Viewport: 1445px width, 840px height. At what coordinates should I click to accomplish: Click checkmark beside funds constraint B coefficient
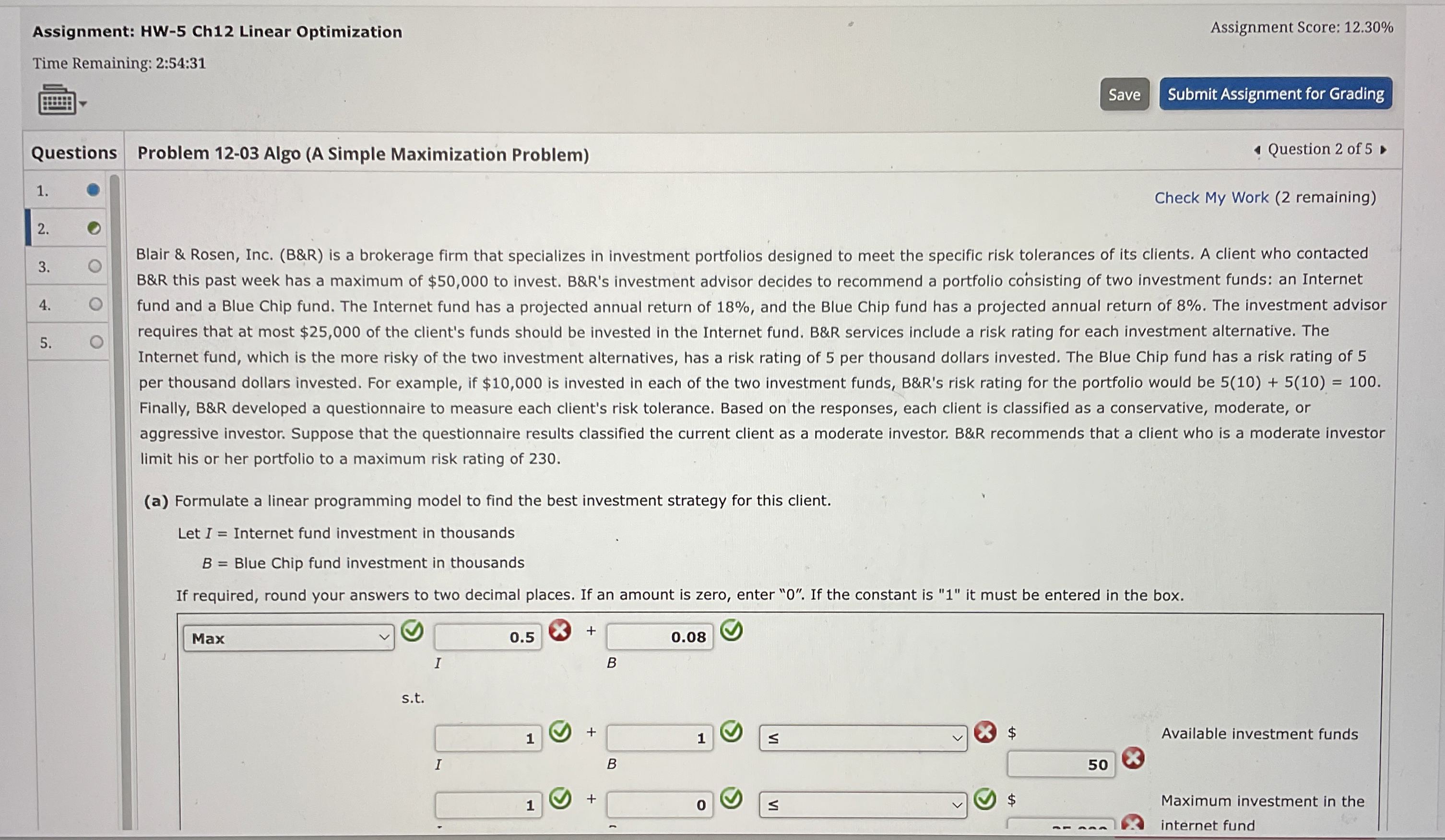[731, 732]
